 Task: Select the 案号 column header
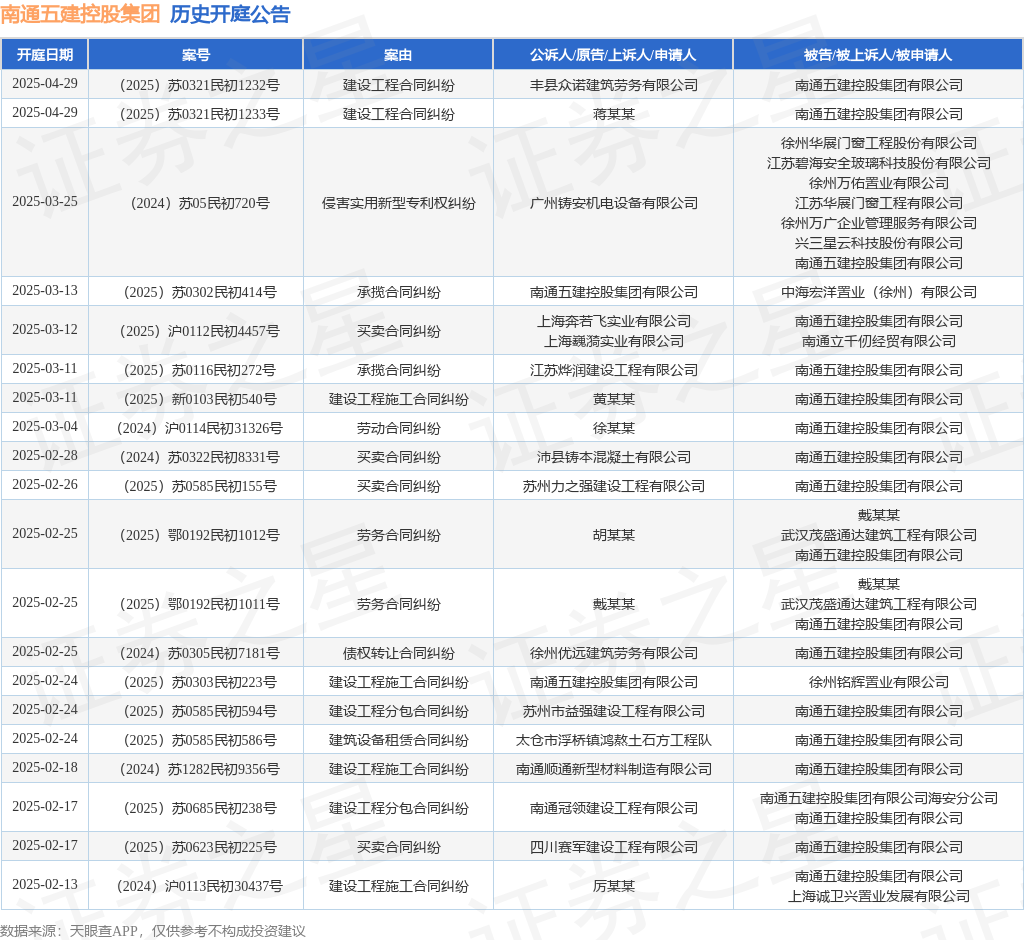[x=196, y=55]
